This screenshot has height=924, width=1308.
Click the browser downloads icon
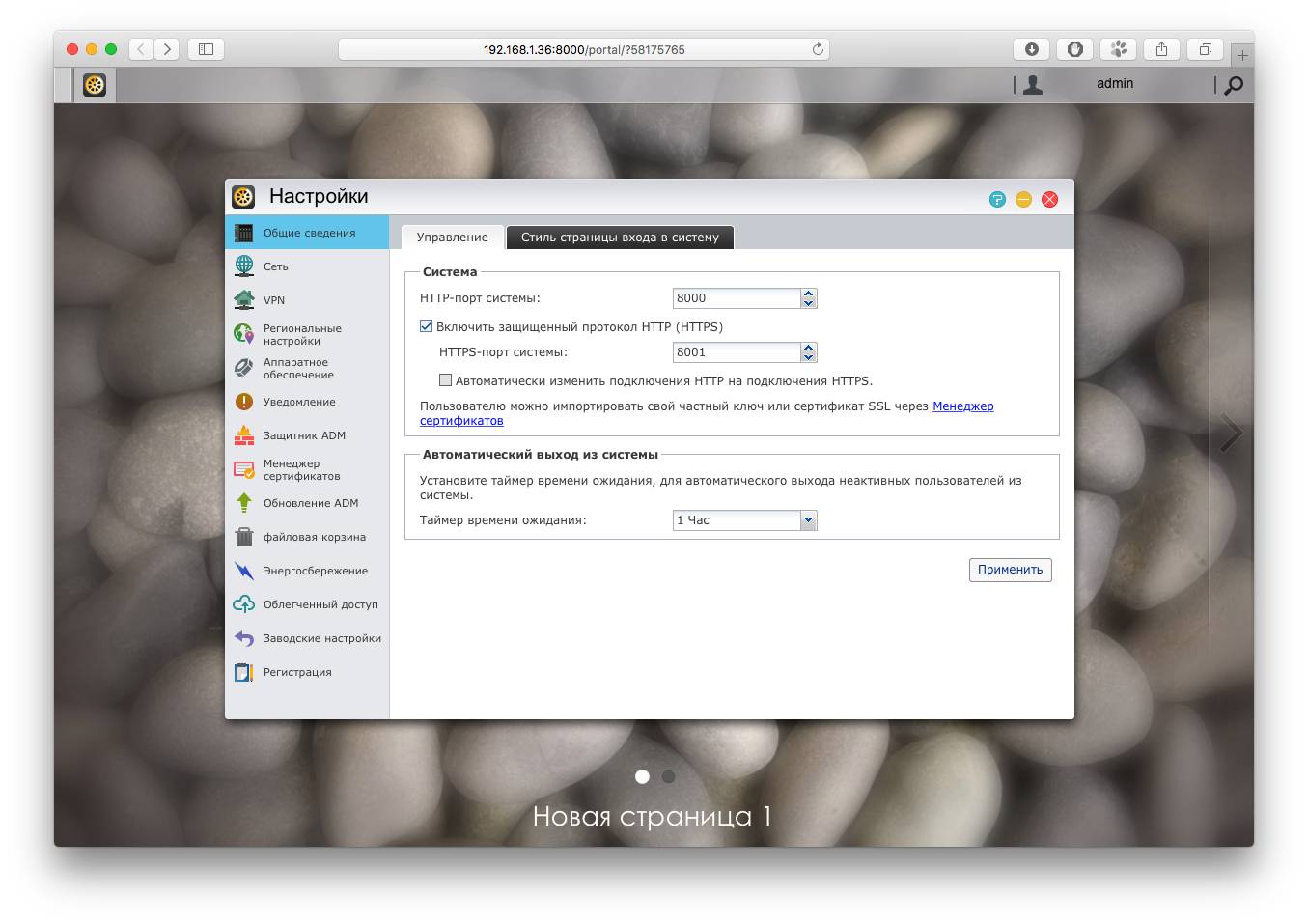coord(1032,49)
